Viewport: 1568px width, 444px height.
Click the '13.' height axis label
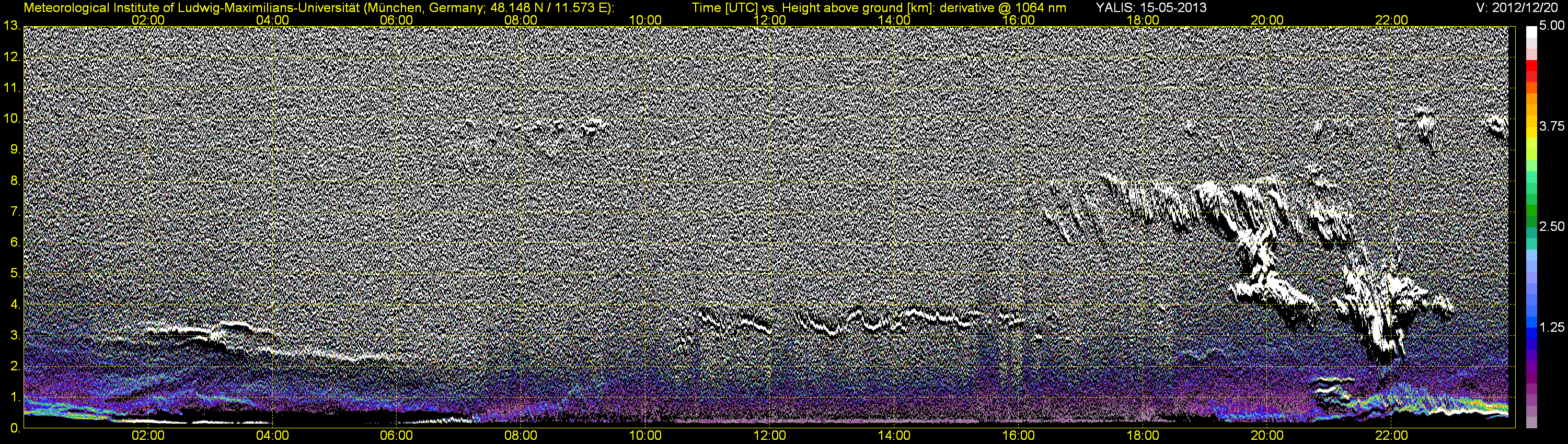pos(11,26)
